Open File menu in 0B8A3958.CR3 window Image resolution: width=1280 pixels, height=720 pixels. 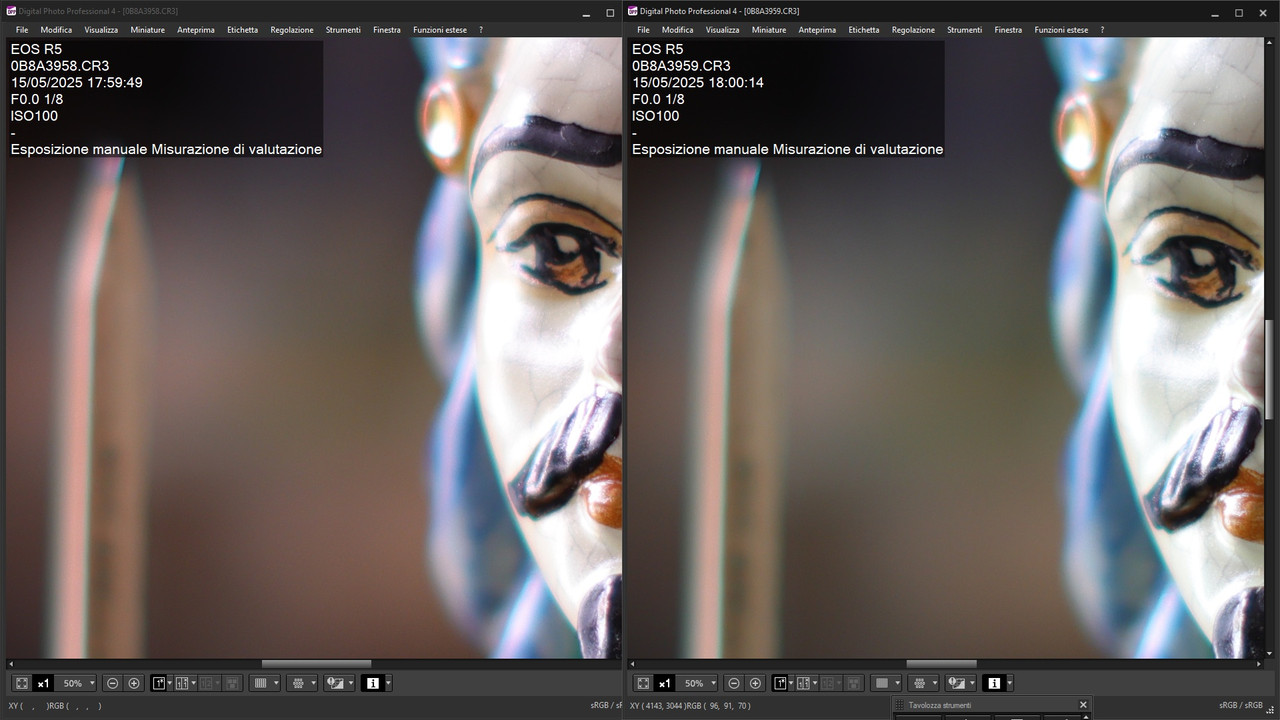pos(22,30)
